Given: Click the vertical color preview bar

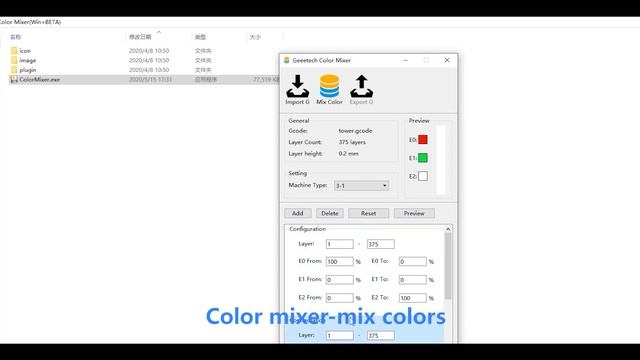Looking at the screenshot, I should coord(441,160).
